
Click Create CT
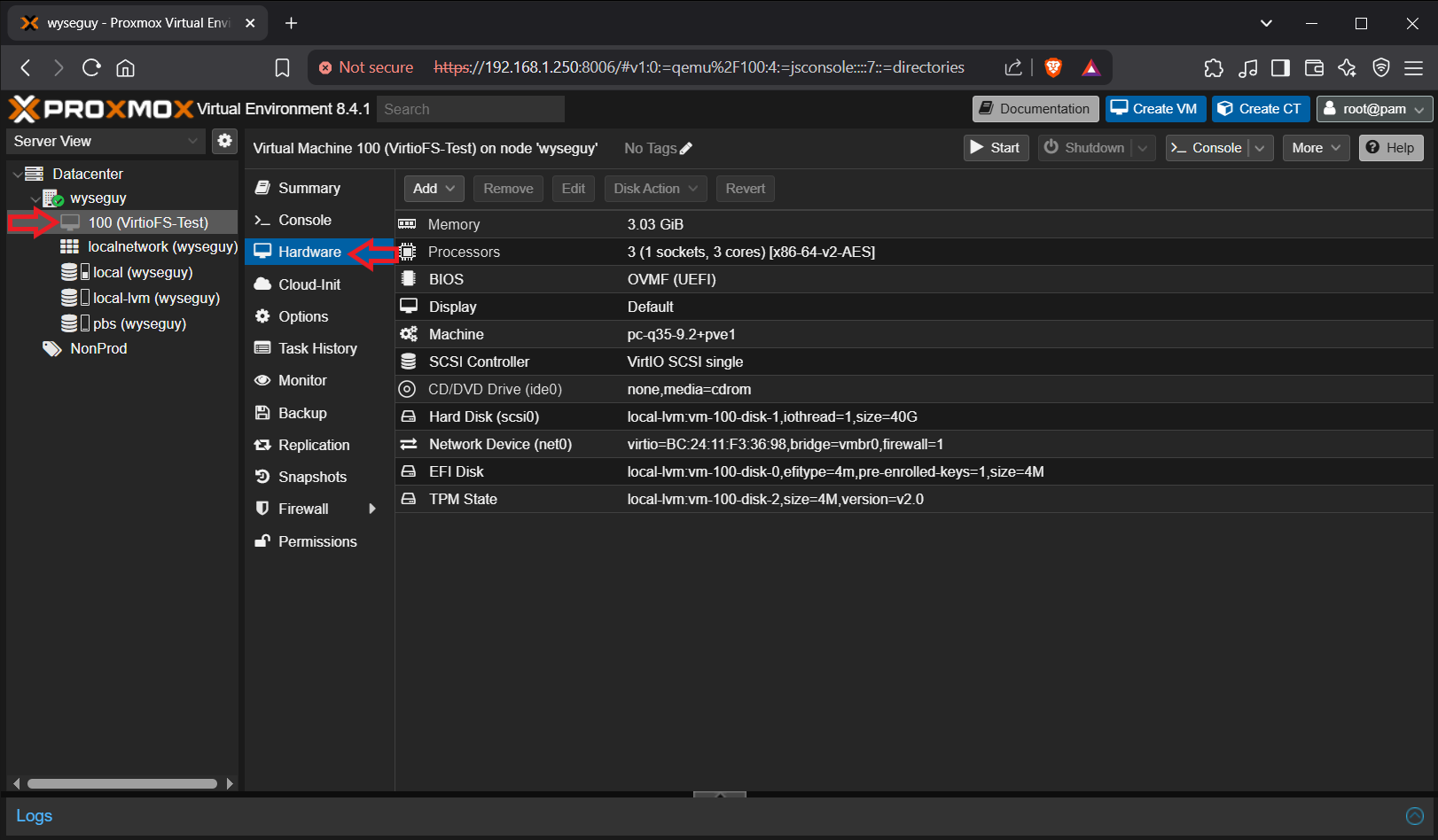(1261, 109)
